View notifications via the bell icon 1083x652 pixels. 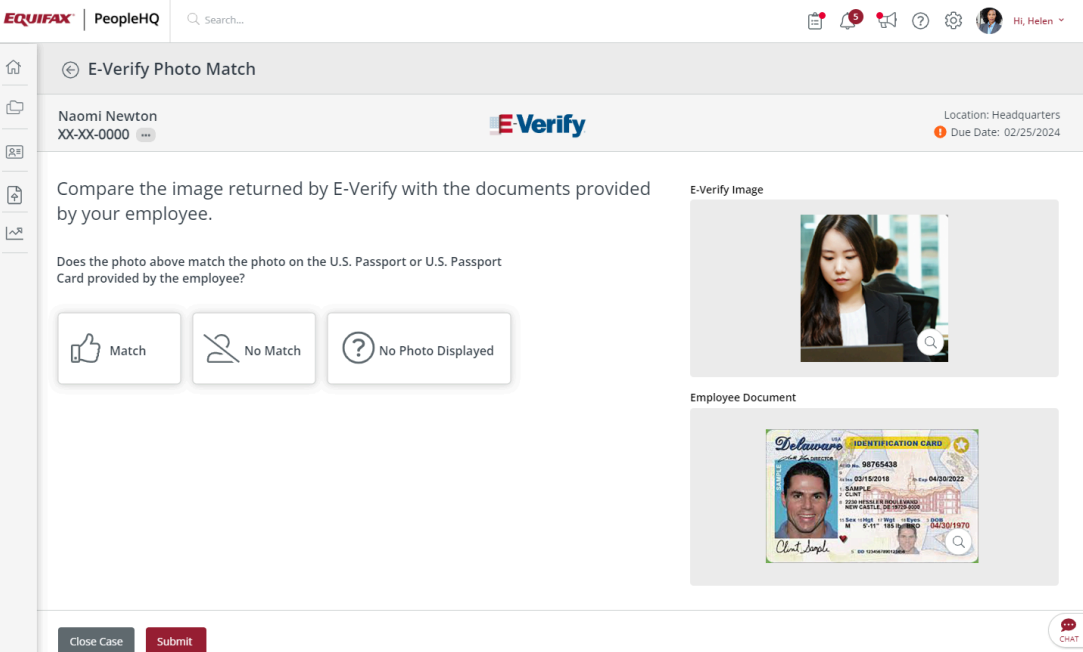(848, 22)
